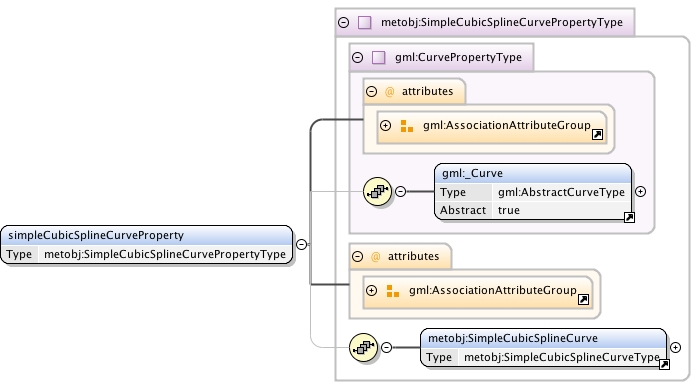
Task: Select Type property name in gml:_Curve
Action: pos(453,192)
